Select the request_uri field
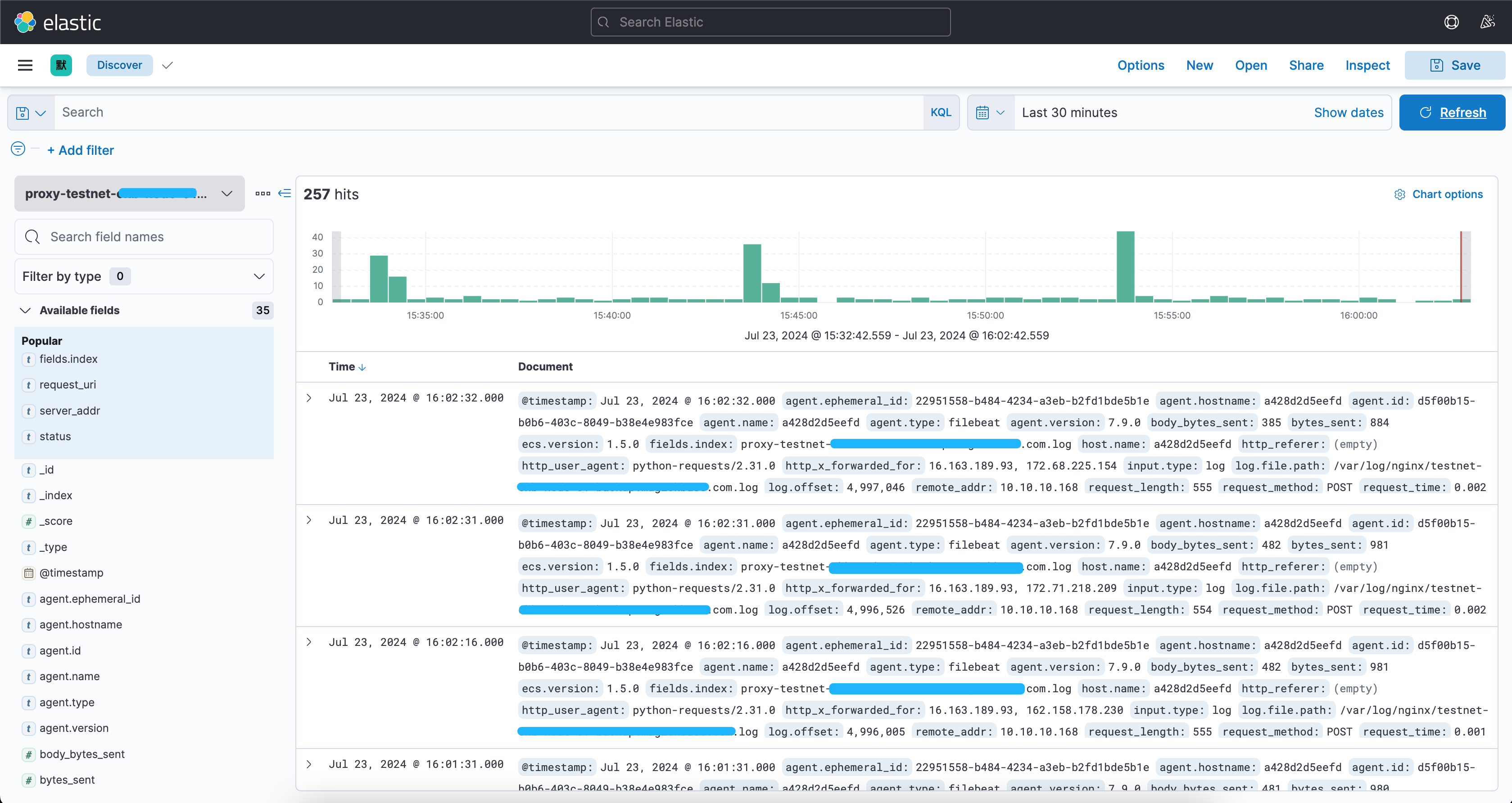 68,385
